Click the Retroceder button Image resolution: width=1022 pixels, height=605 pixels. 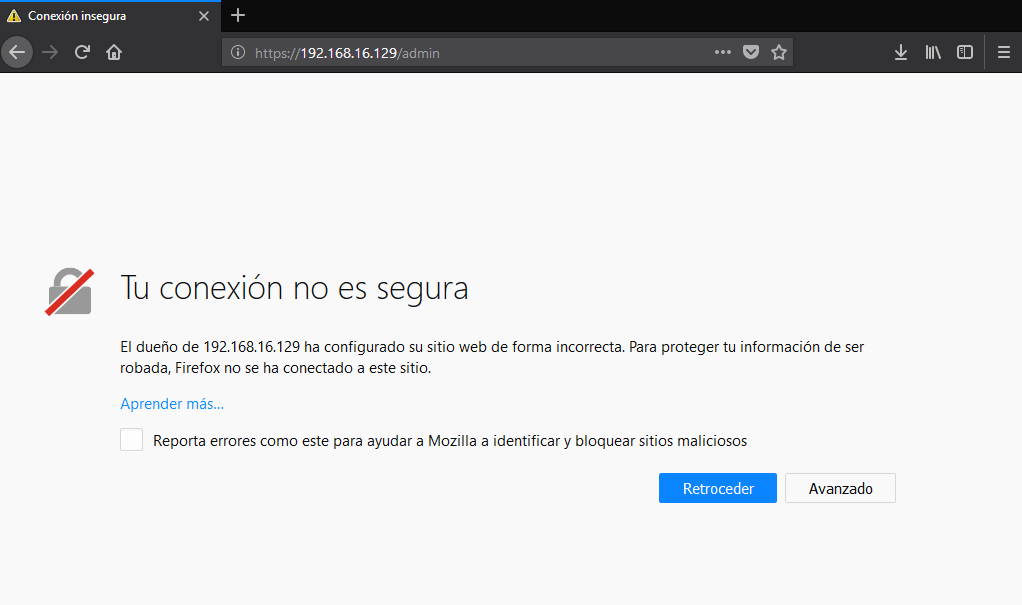click(717, 488)
